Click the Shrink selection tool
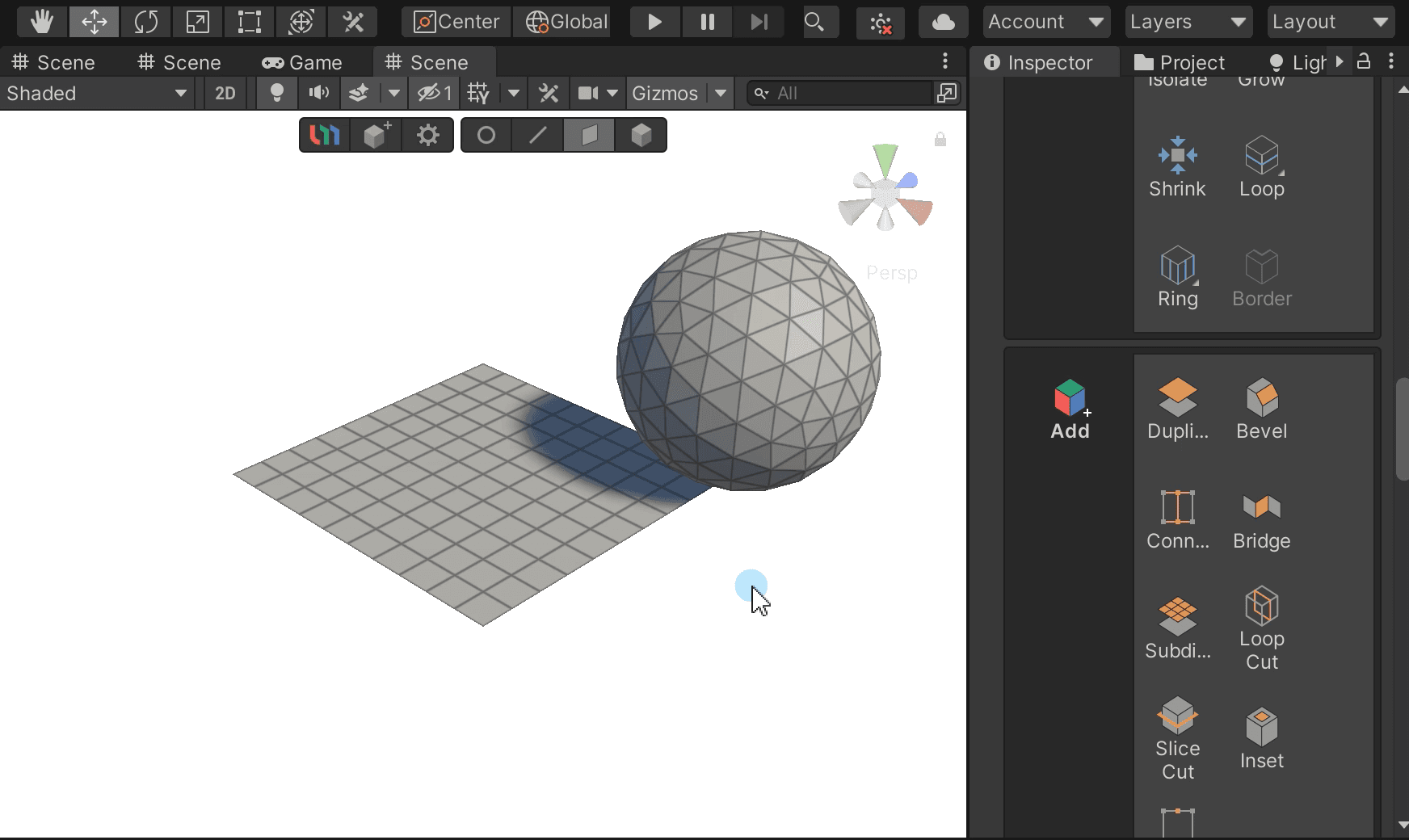The height and width of the screenshot is (840, 1409). [x=1178, y=166]
